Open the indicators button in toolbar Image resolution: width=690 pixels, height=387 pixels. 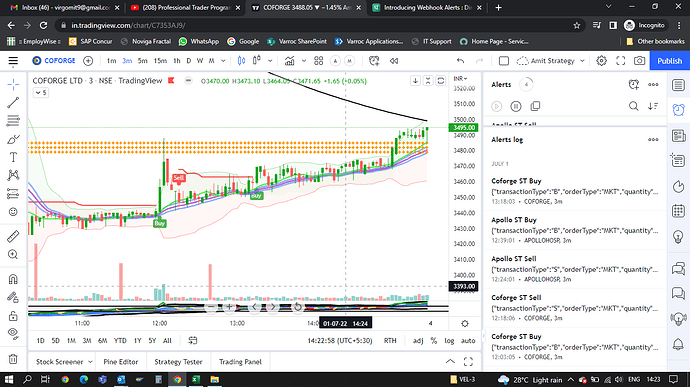(x=289, y=61)
